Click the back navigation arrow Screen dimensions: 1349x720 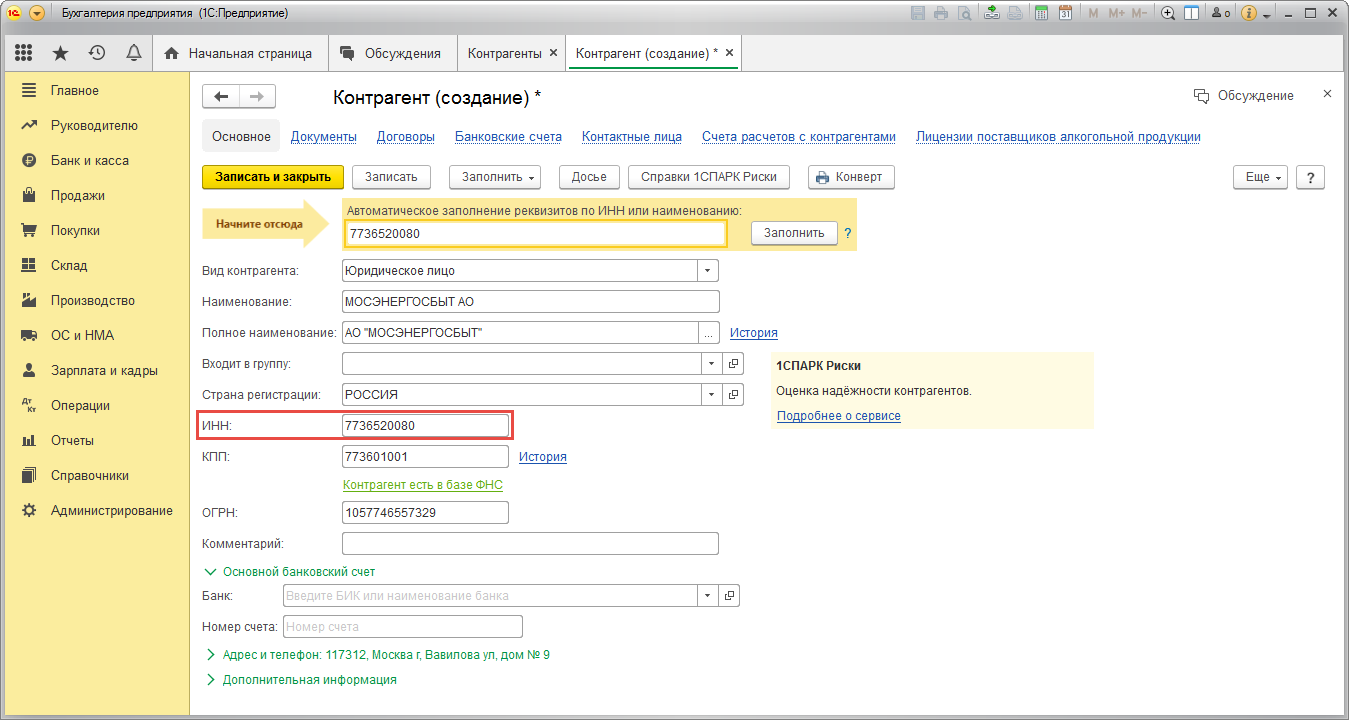[221, 96]
